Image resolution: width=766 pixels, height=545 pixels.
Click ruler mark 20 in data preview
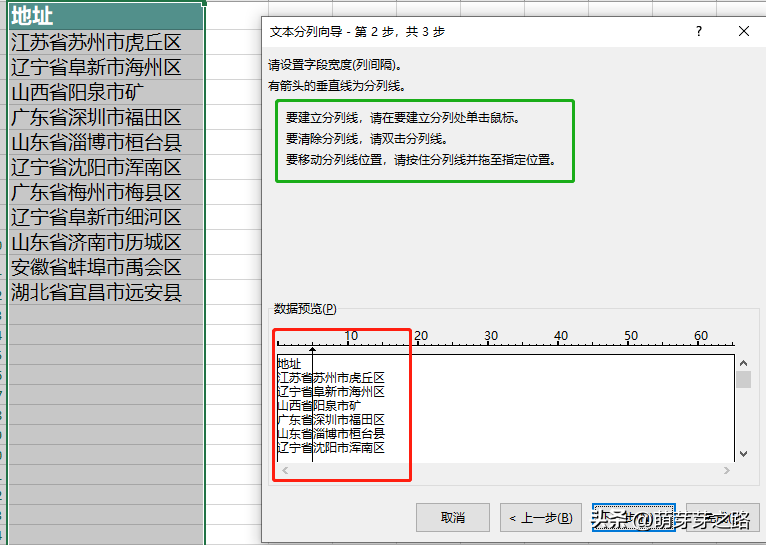[x=421, y=336]
